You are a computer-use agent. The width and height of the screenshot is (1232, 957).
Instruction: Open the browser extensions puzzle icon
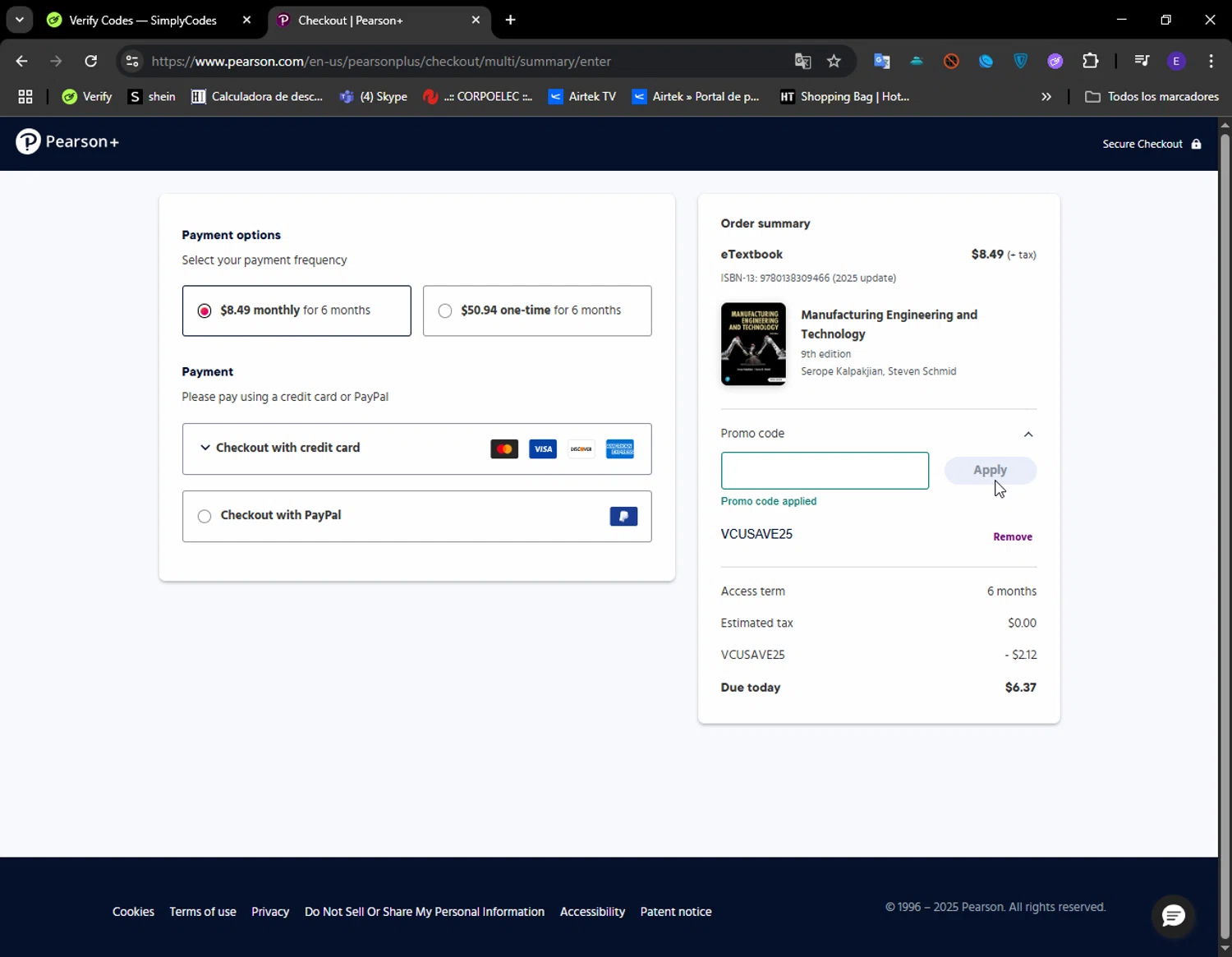point(1090,61)
